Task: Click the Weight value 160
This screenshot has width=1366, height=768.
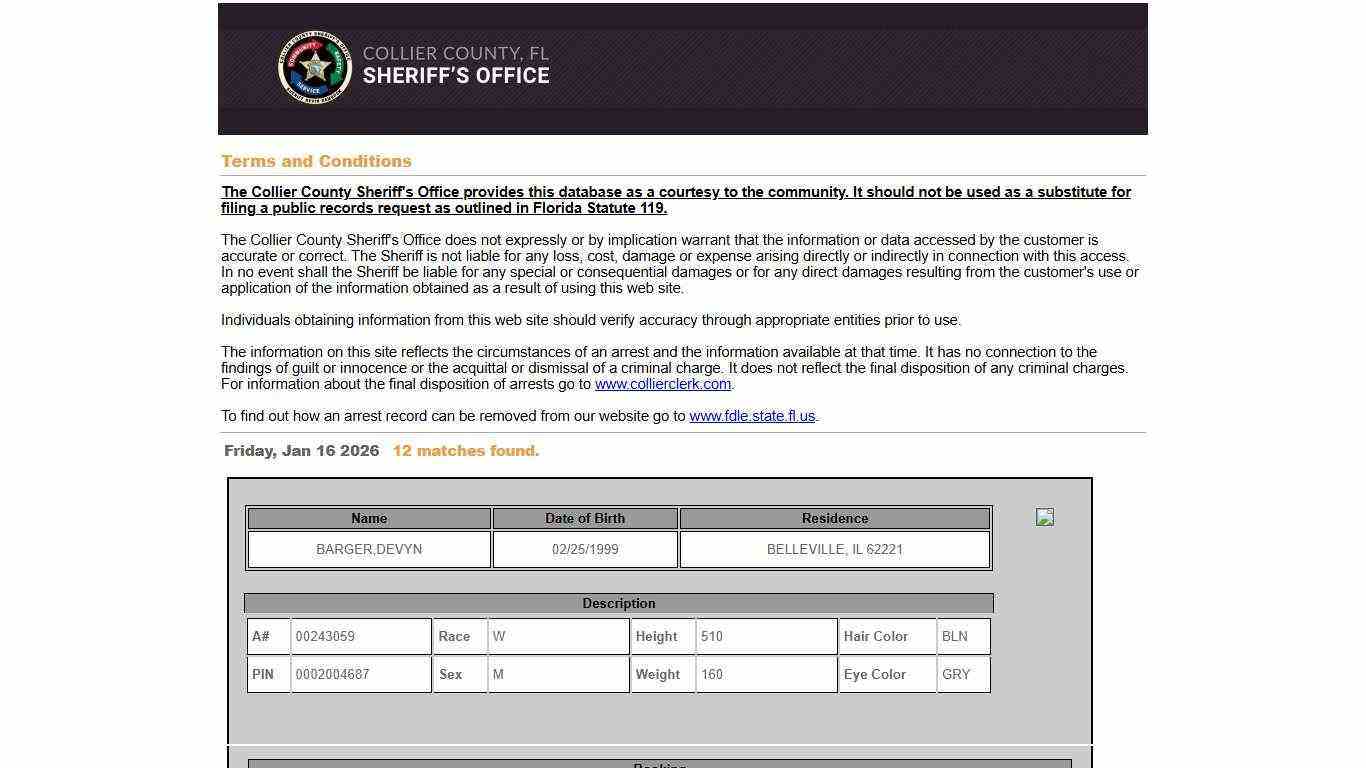Action: 712,674
